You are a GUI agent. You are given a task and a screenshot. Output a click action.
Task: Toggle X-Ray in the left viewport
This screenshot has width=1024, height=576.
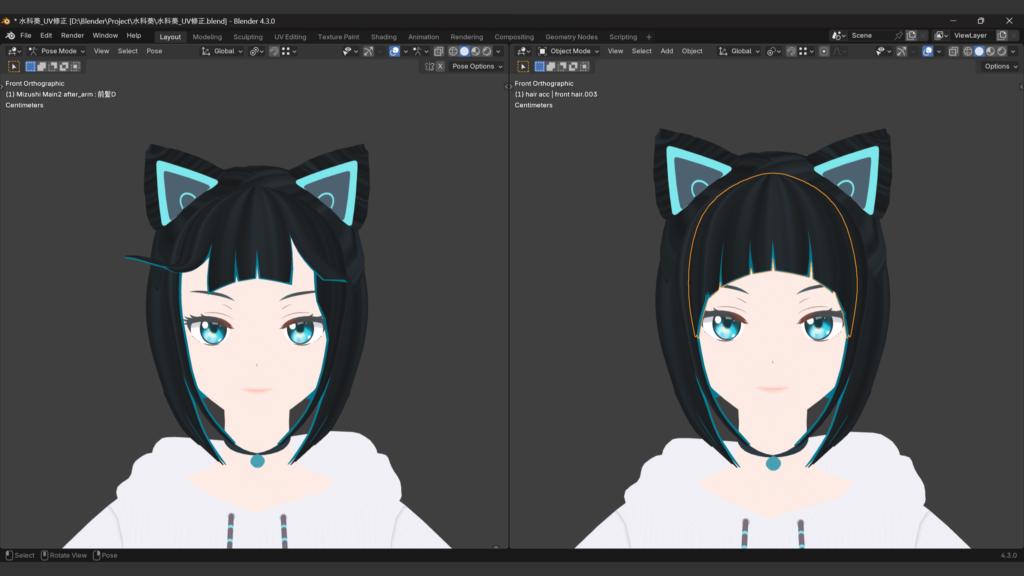pyautogui.click(x=438, y=51)
